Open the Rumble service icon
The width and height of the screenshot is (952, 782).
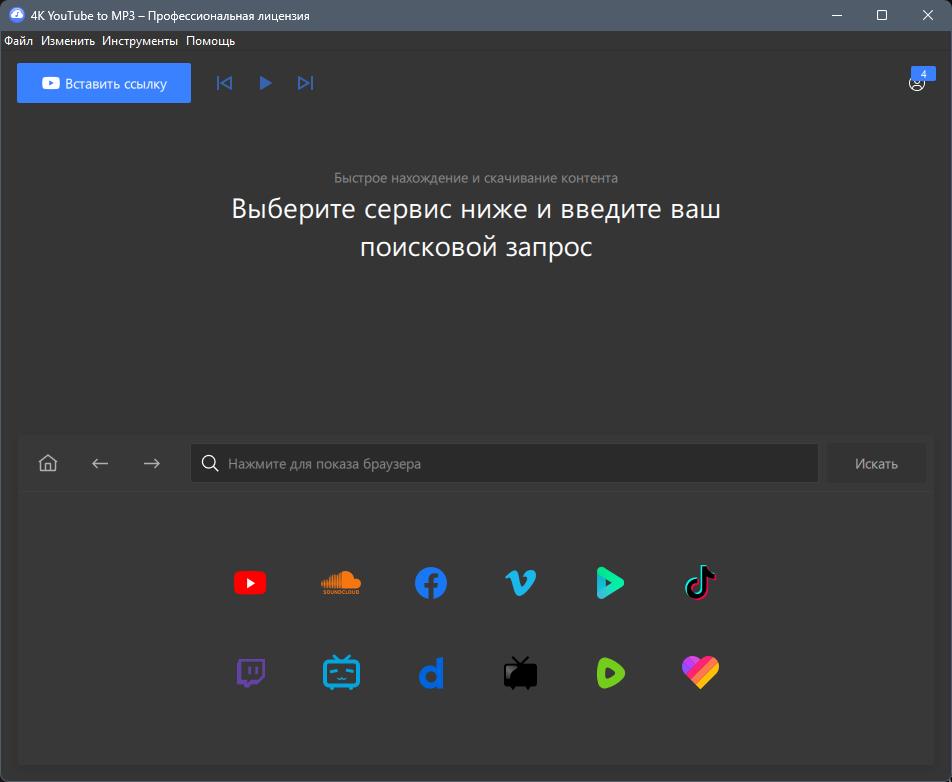tap(611, 673)
